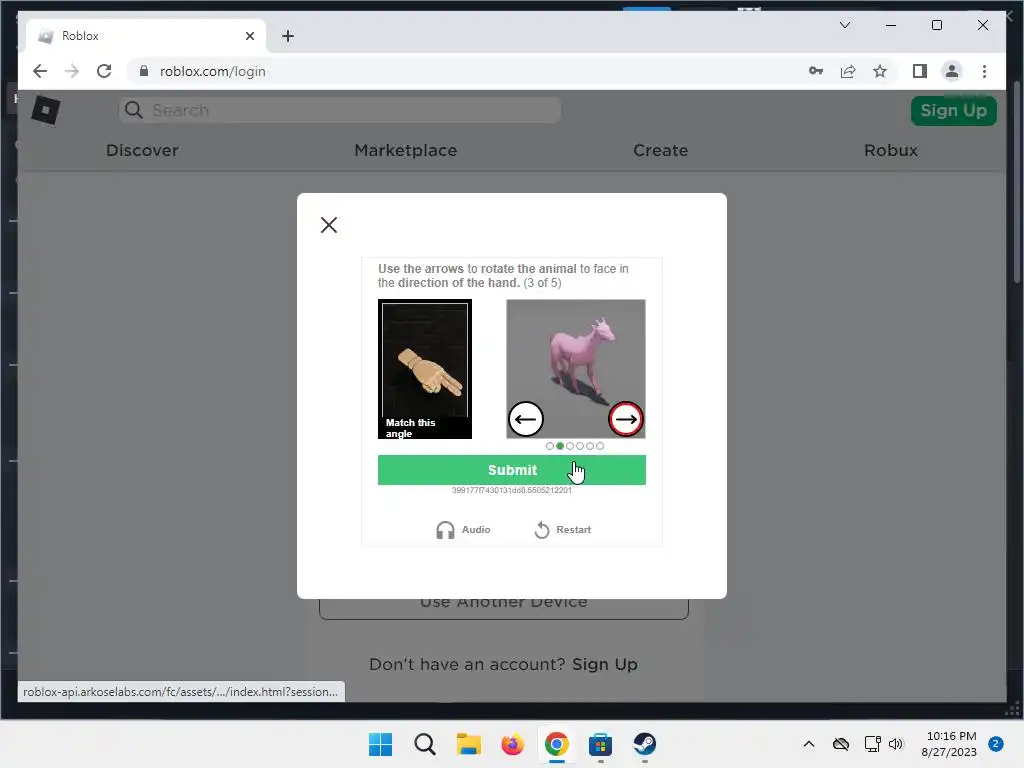Open the Create menu item
The width and height of the screenshot is (1024, 768).
[x=660, y=150]
